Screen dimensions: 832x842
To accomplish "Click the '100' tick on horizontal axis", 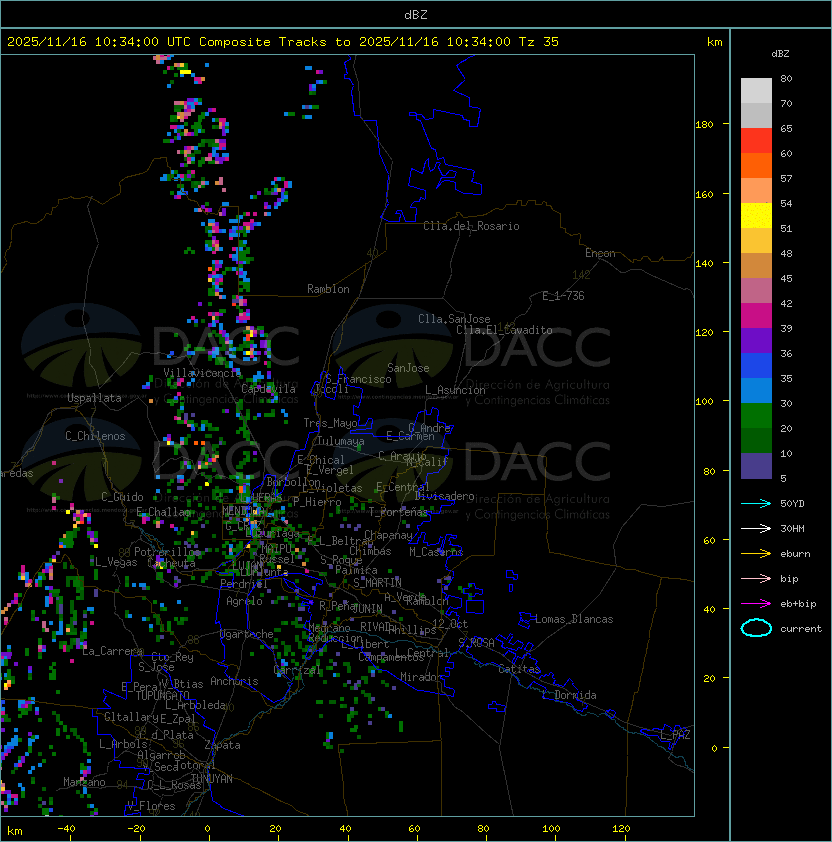I will coord(552,829).
